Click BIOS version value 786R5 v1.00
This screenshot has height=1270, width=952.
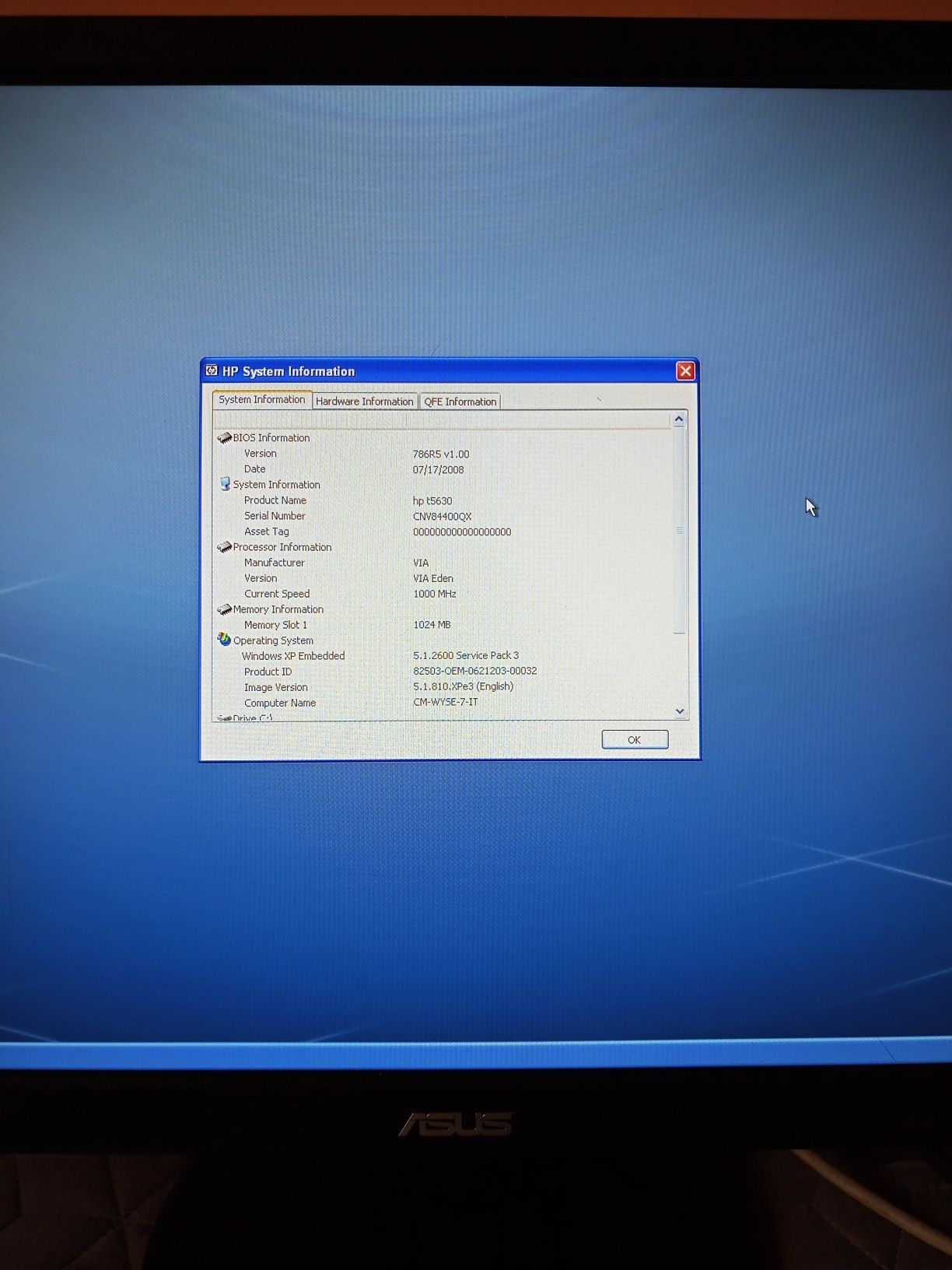pos(441,454)
